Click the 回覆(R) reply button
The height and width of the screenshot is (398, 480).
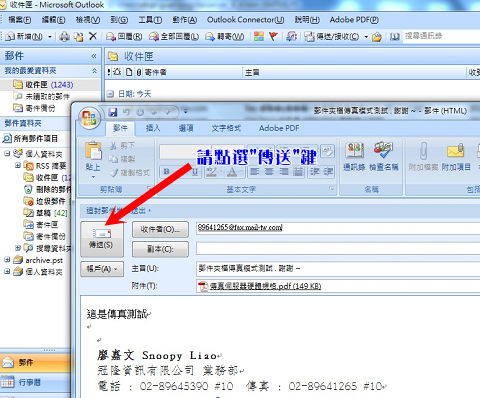pos(124,36)
